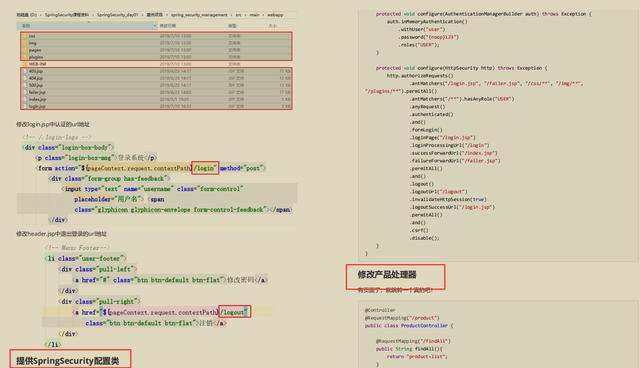The image size is (640, 368).
Task: Click the code line .hasAnyRole("USER")
Action: (462, 99)
